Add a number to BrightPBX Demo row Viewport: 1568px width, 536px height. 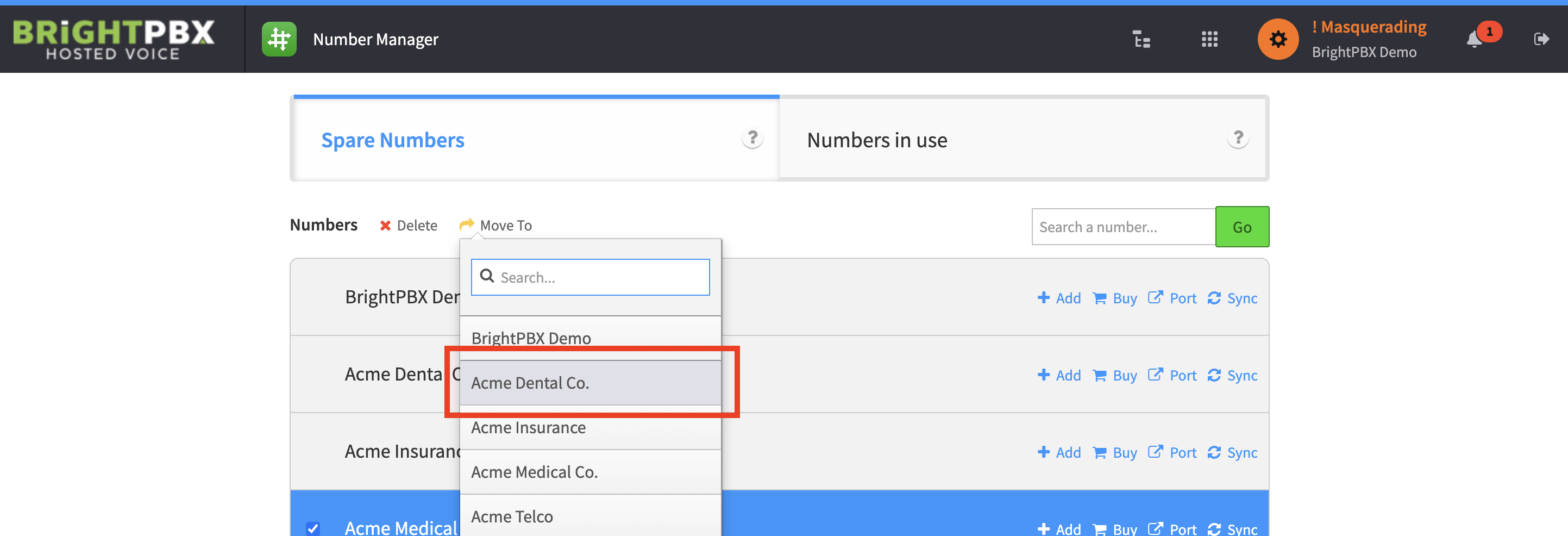[1059, 298]
